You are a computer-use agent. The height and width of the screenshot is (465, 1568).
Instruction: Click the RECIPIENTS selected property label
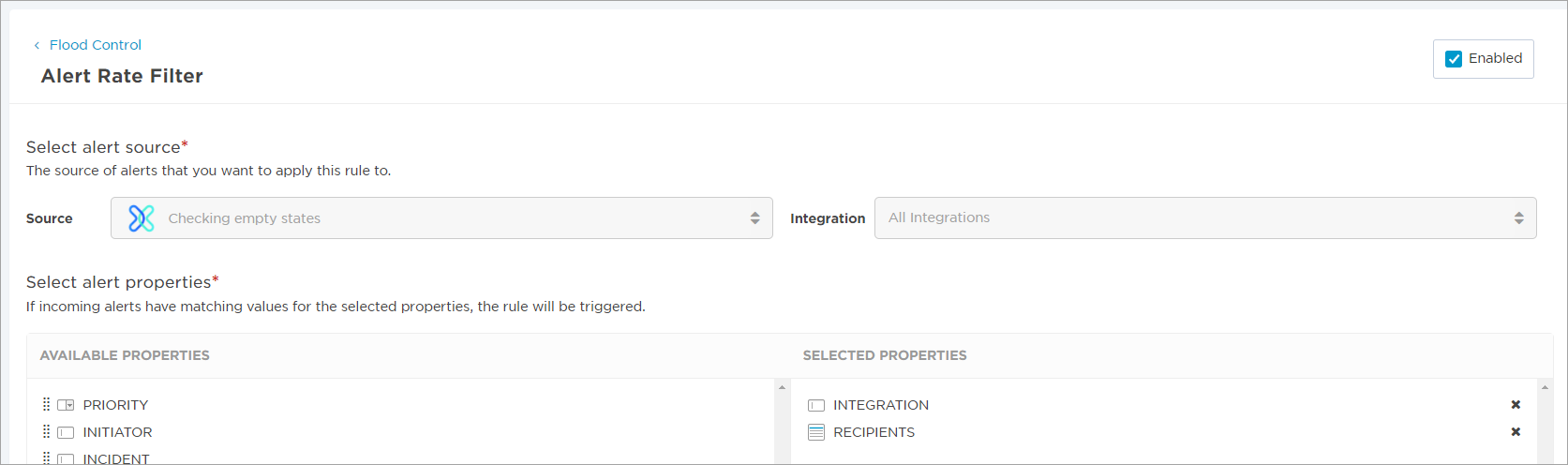tap(874, 432)
